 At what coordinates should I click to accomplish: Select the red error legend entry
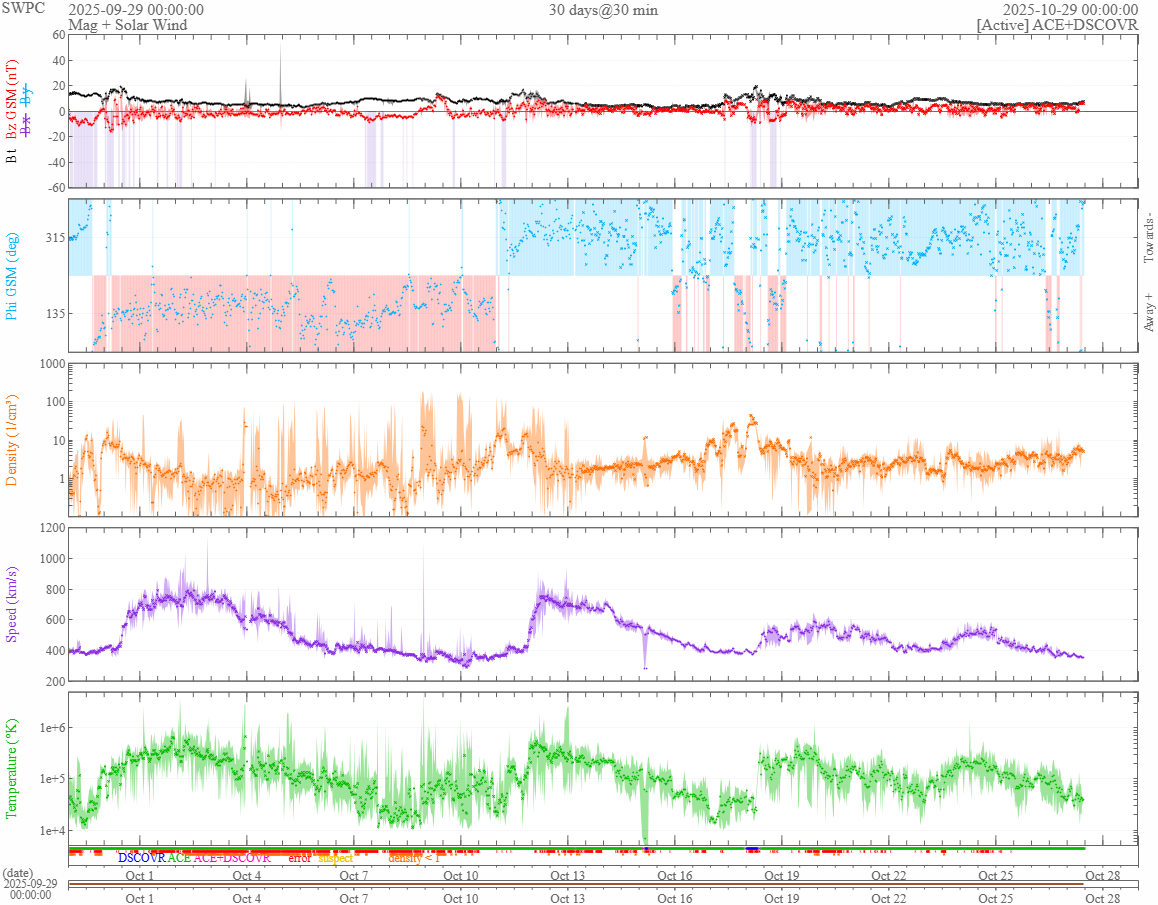pyautogui.click(x=299, y=858)
